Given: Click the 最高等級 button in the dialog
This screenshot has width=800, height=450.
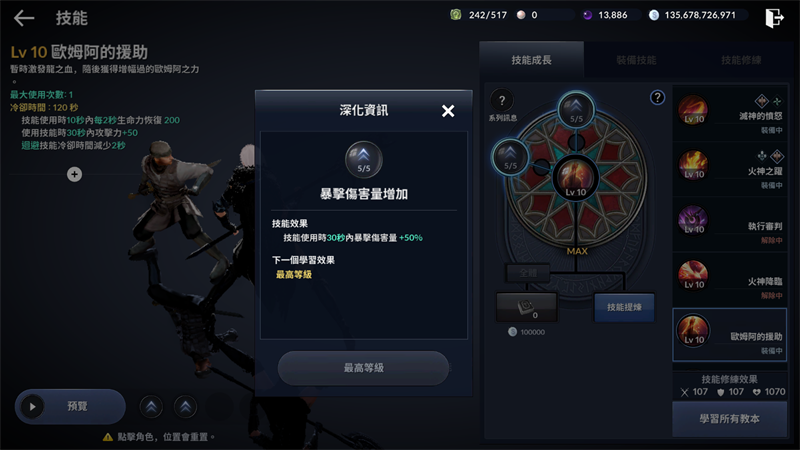Looking at the screenshot, I should click(363, 368).
